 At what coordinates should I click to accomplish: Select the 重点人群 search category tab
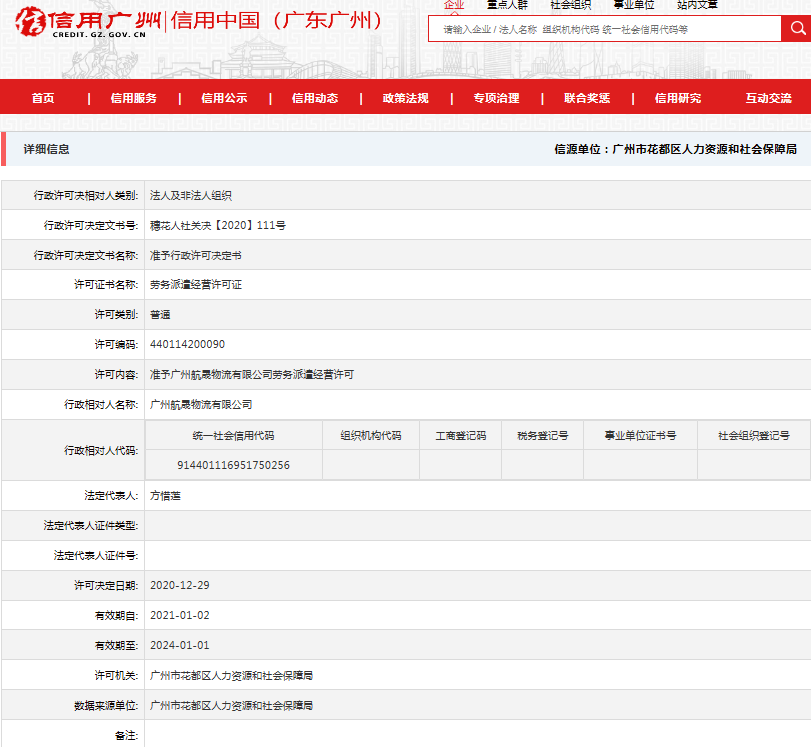pos(507,5)
